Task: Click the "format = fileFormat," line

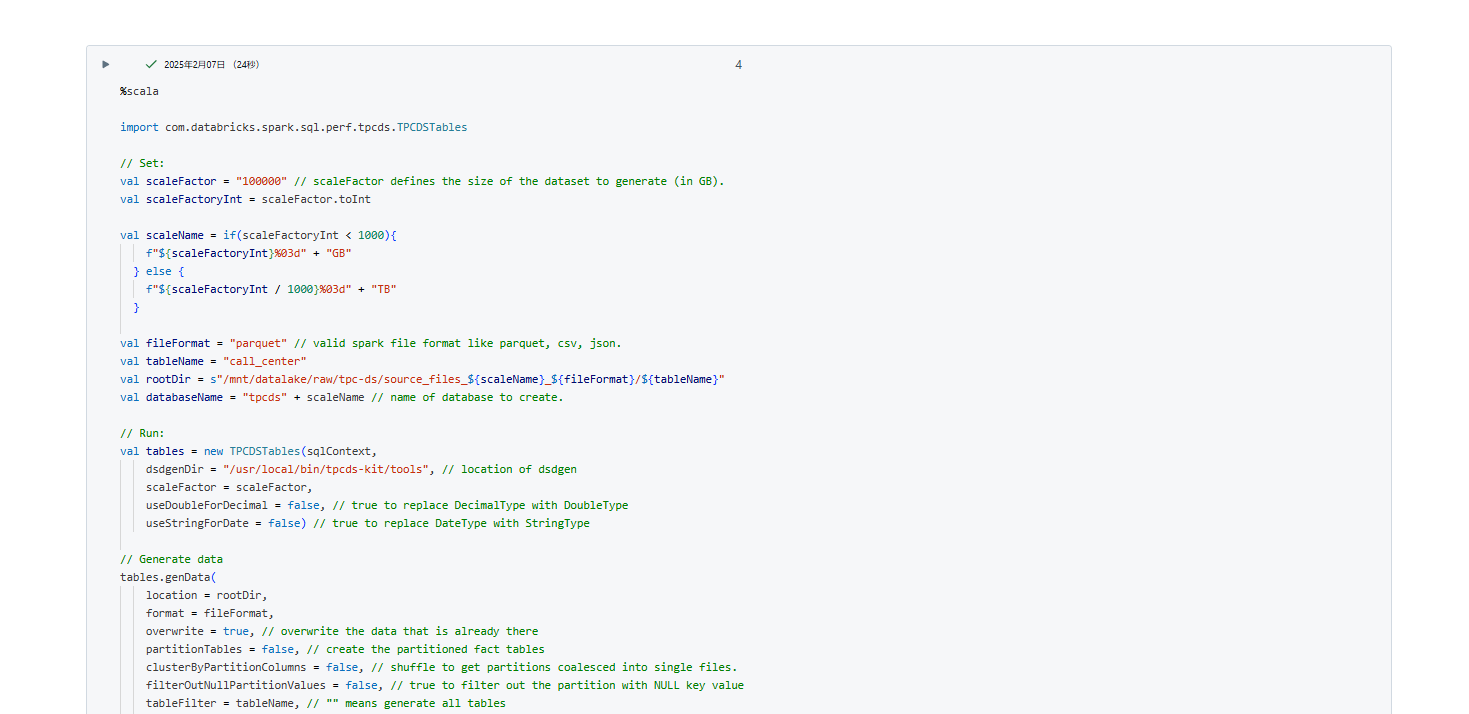Action: tap(210, 613)
